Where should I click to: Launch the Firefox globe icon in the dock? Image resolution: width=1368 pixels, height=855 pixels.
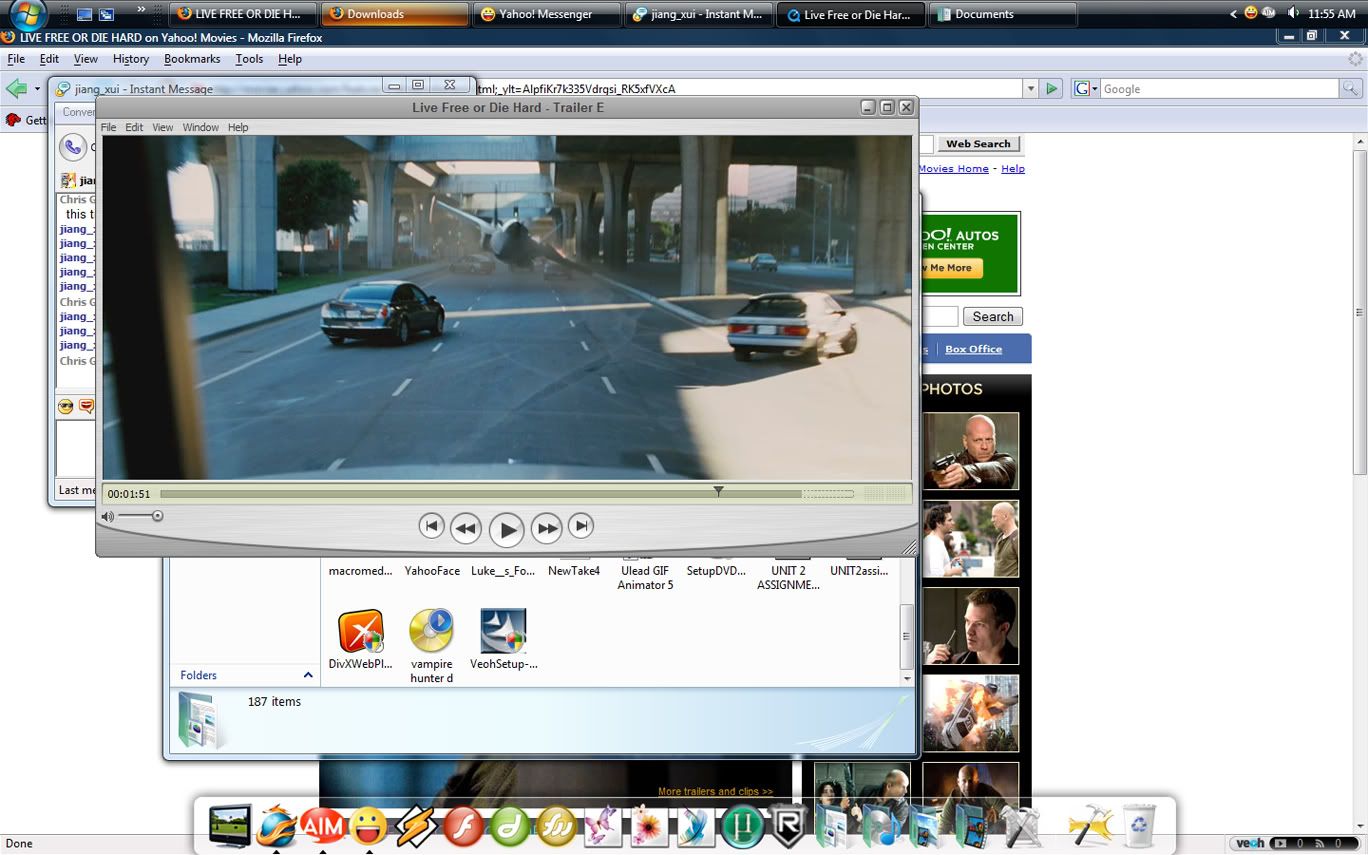click(276, 826)
